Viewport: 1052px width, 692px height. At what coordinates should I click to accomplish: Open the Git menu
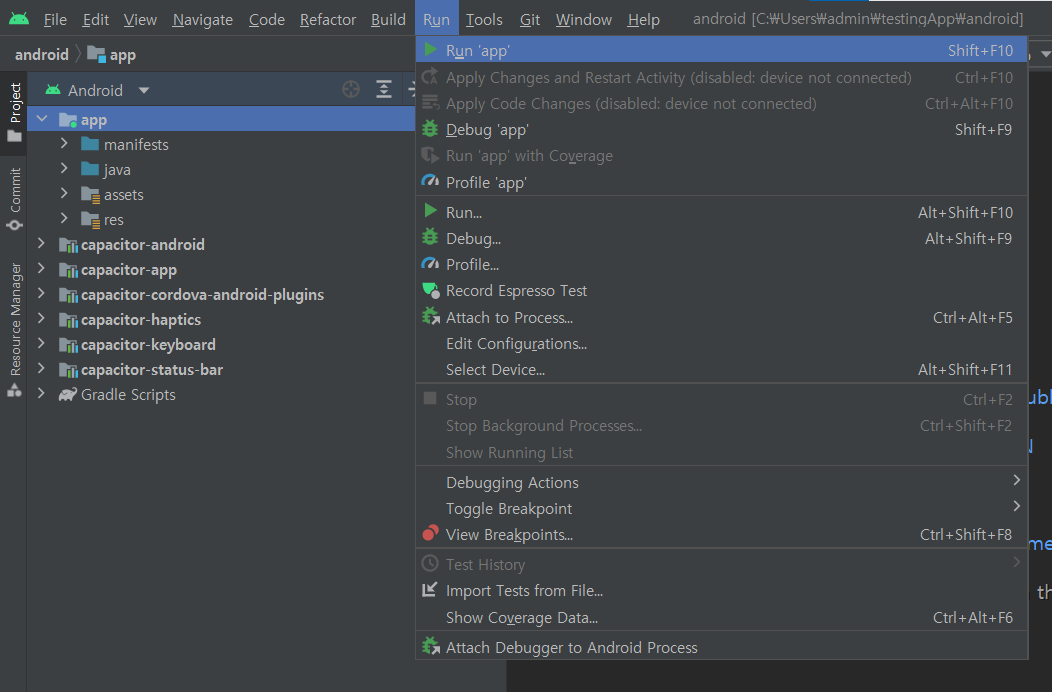pyautogui.click(x=529, y=19)
